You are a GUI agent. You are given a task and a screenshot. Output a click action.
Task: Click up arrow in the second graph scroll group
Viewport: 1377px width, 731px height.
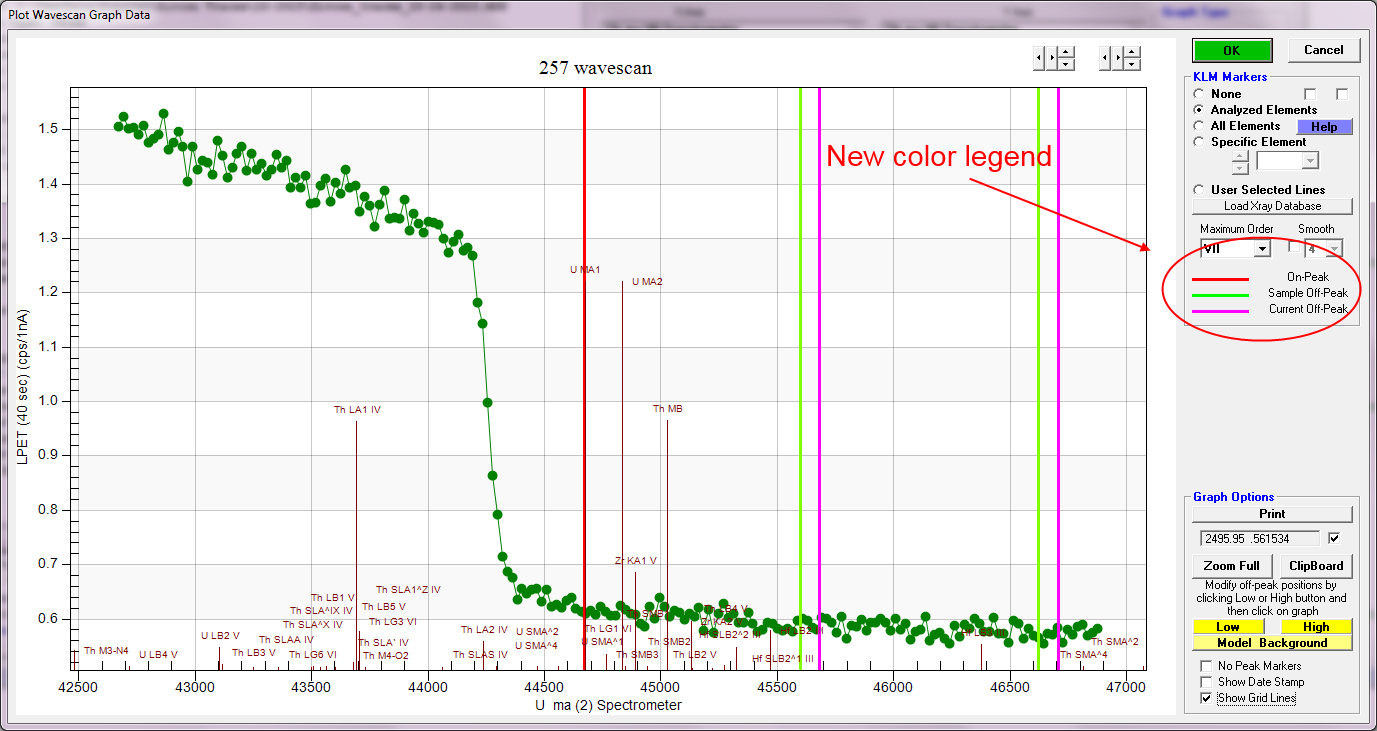tap(1131, 52)
